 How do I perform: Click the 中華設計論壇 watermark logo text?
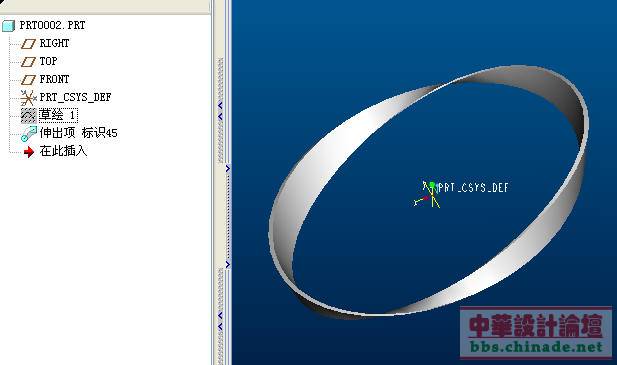(x=536, y=325)
